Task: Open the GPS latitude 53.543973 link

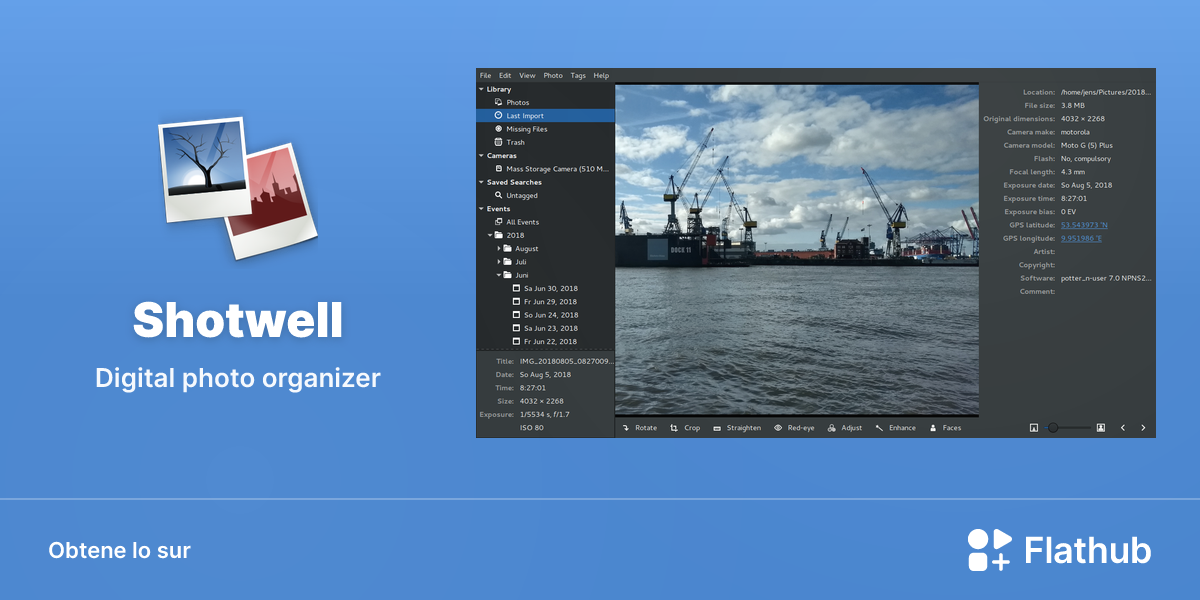Action: pyautogui.click(x=1084, y=225)
